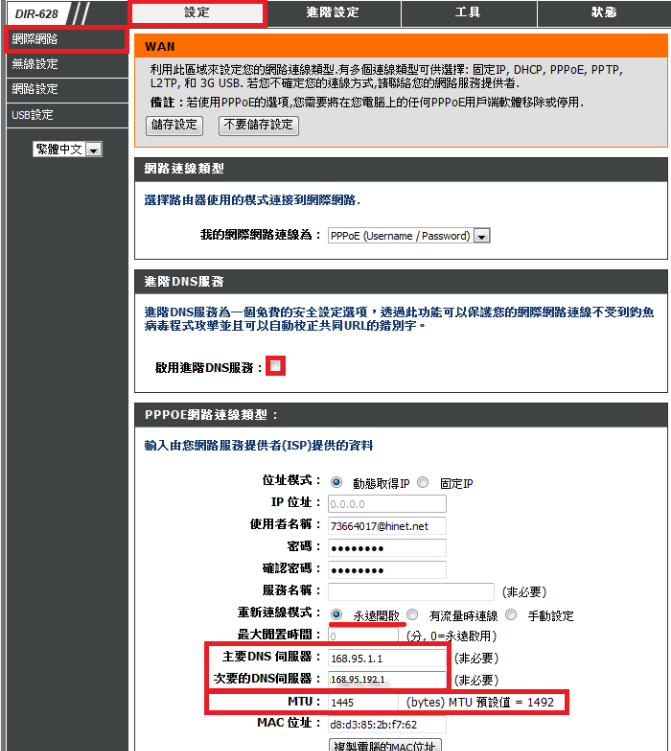Click the 不要儲存設定 button
Screen dimensions: 671x751
coord(258,125)
